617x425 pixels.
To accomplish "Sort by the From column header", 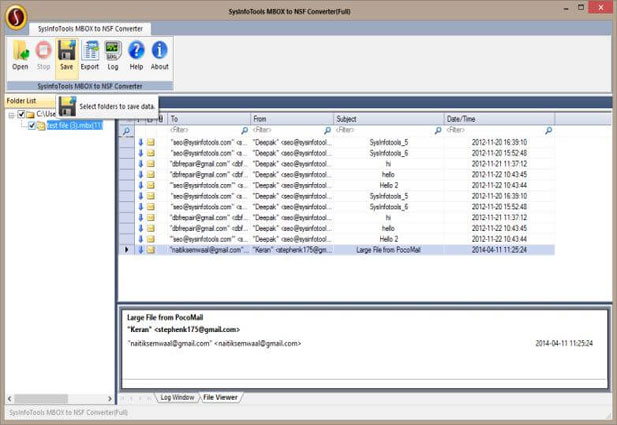I will point(292,119).
